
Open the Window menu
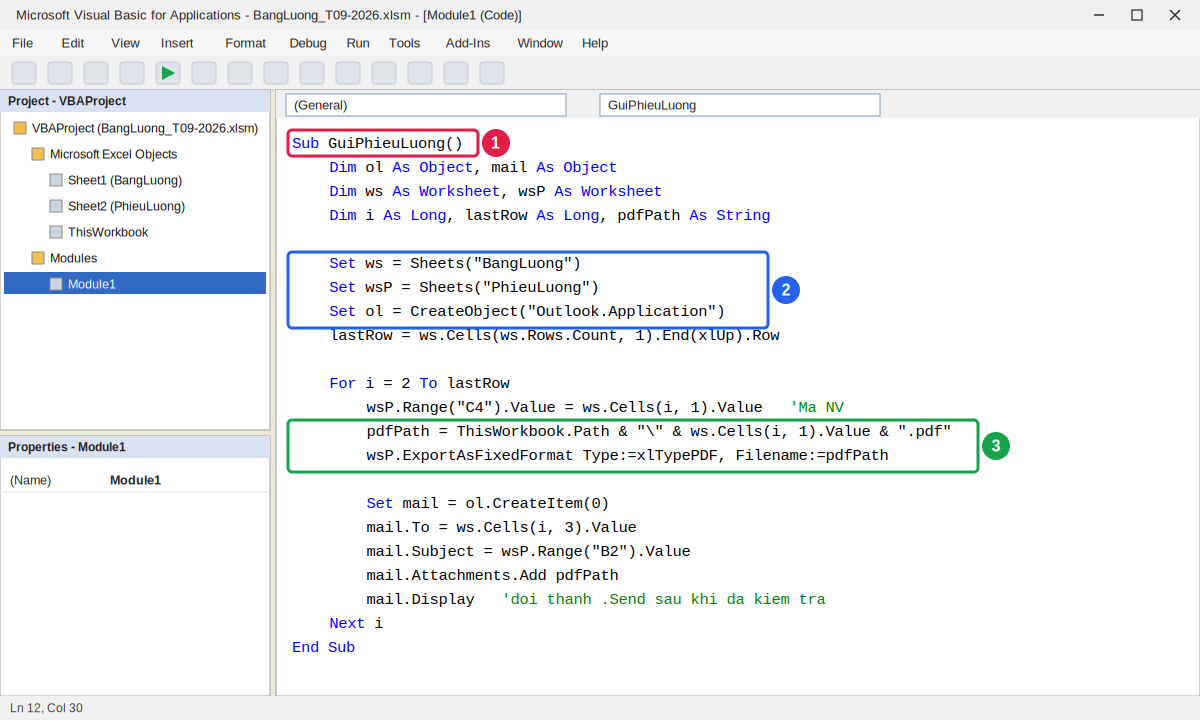point(540,43)
